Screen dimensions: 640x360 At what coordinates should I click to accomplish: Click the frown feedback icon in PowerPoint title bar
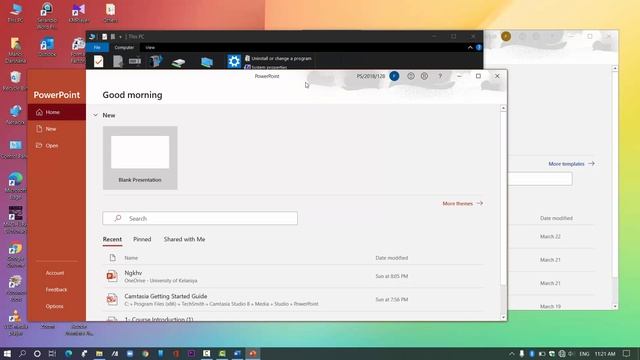click(x=424, y=76)
